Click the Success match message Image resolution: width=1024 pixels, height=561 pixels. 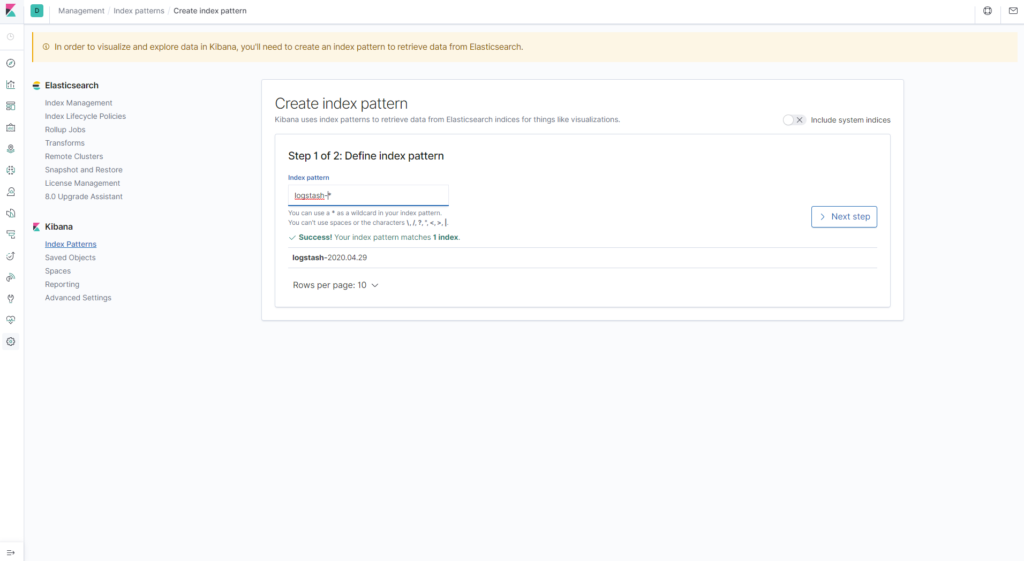coord(375,238)
